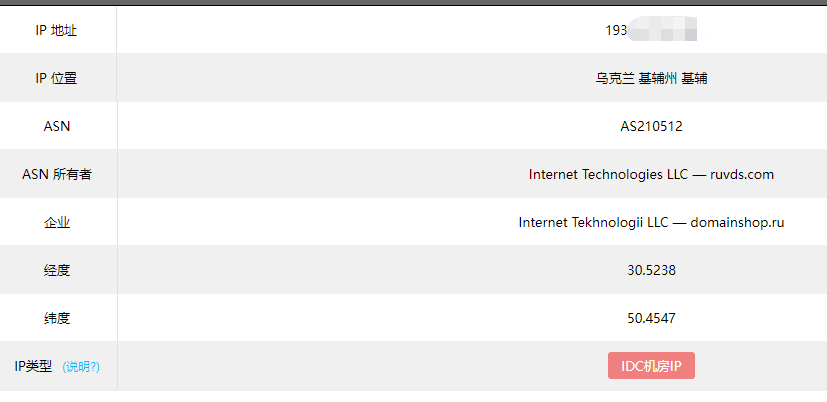Click the visible 193 IP address digits
The height and width of the screenshot is (402, 827).
pyautogui.click(x=616, y=31)
